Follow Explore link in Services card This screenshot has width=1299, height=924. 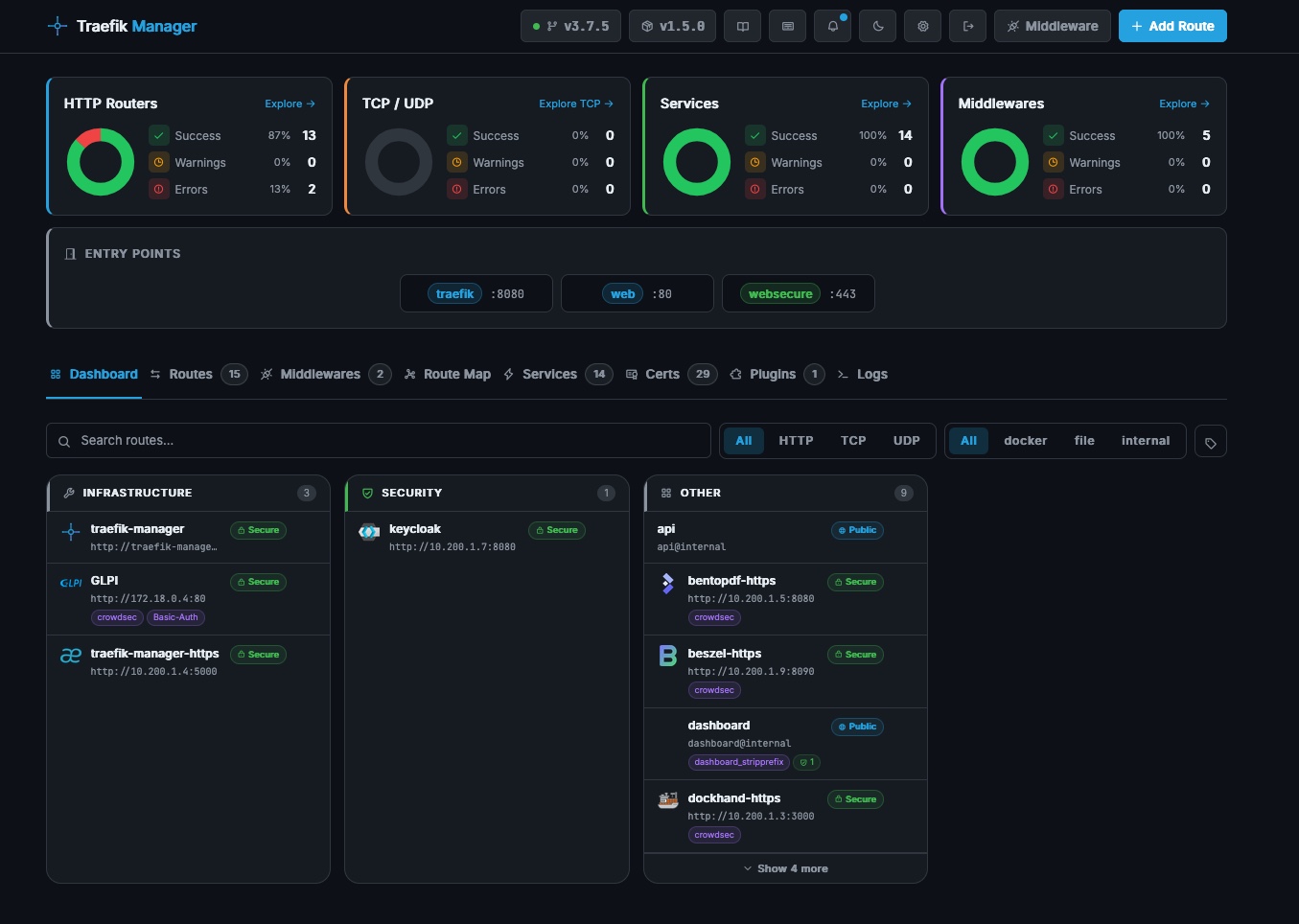886,104
